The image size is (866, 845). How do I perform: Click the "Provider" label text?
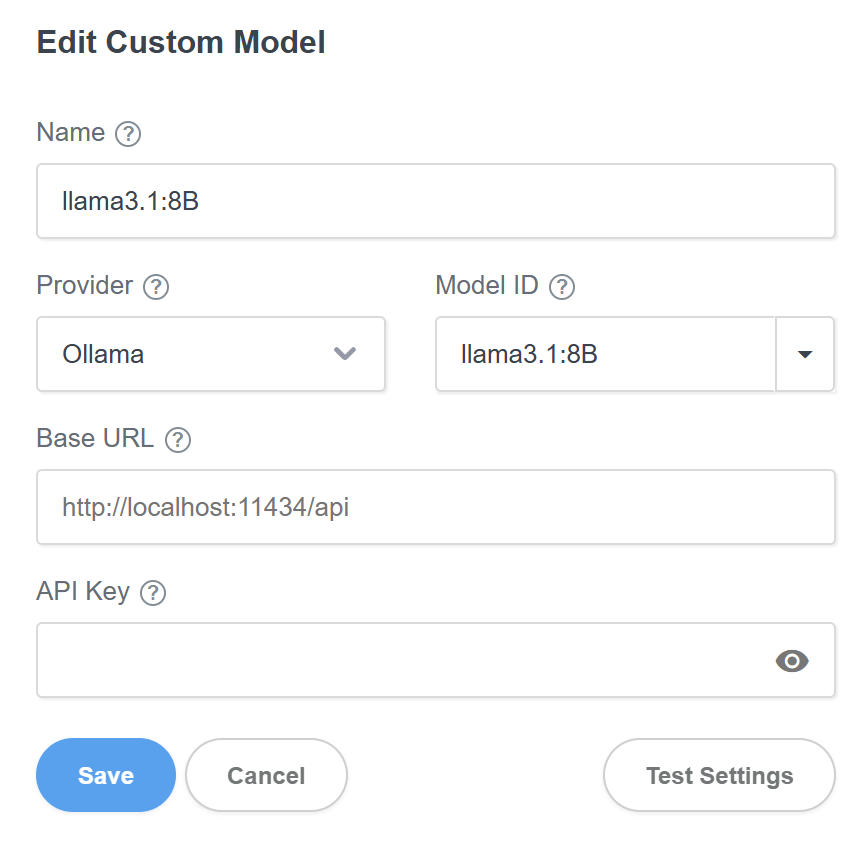[84, 286]
